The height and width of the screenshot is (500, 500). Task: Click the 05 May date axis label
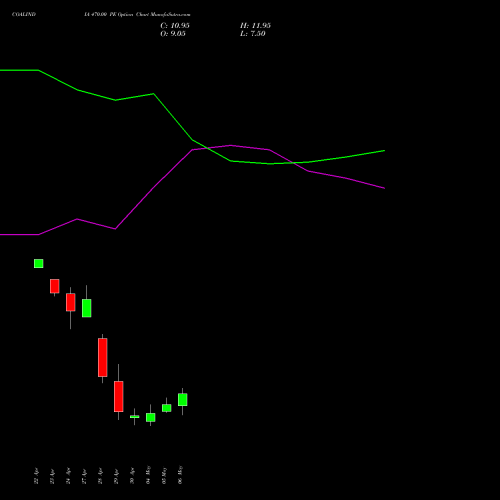click(164, 475)
